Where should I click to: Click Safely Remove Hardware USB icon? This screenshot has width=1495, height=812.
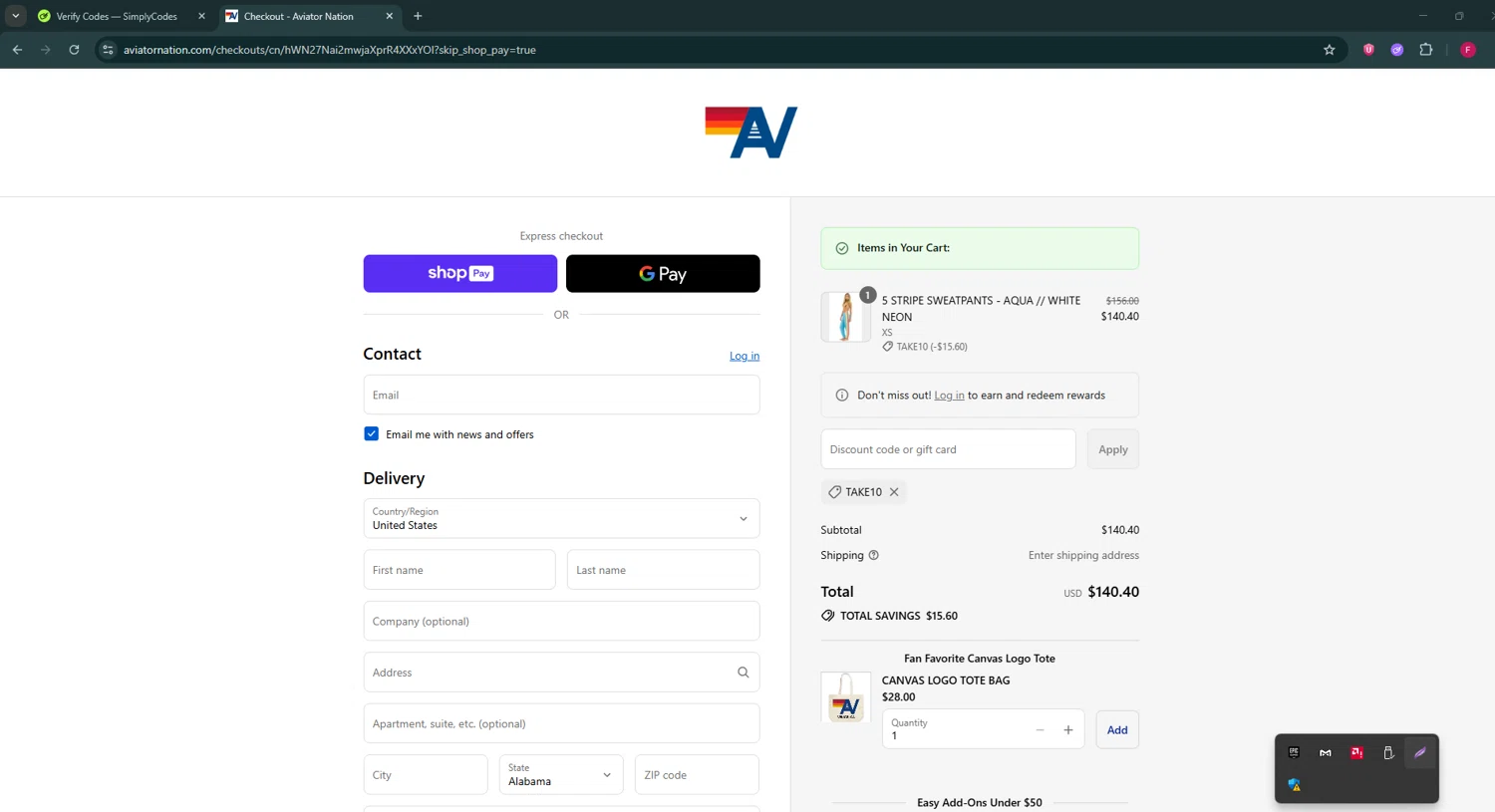[x=1388, y=753]
